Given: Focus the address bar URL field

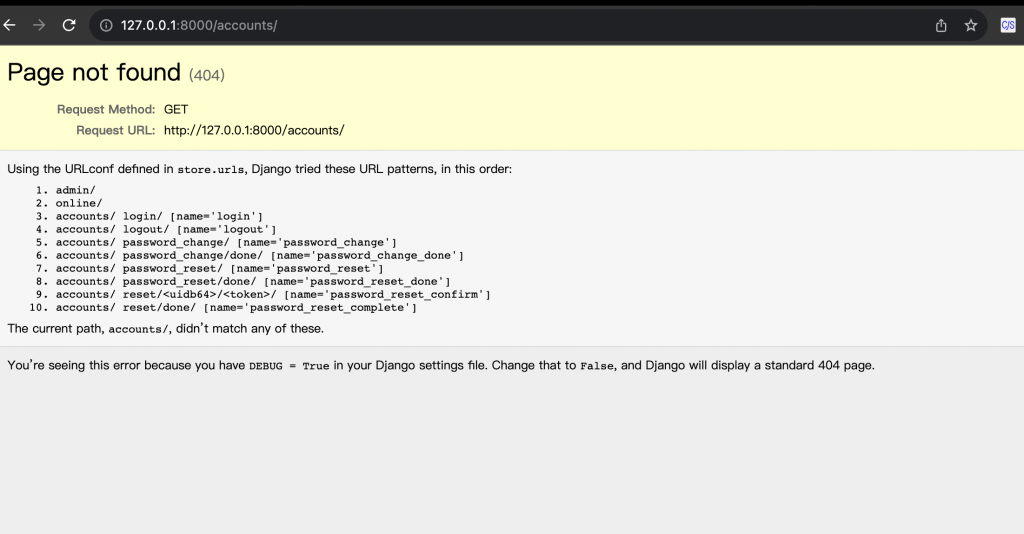Looking at the screenshot, I should pyautogui.click(x=500, y=26).
